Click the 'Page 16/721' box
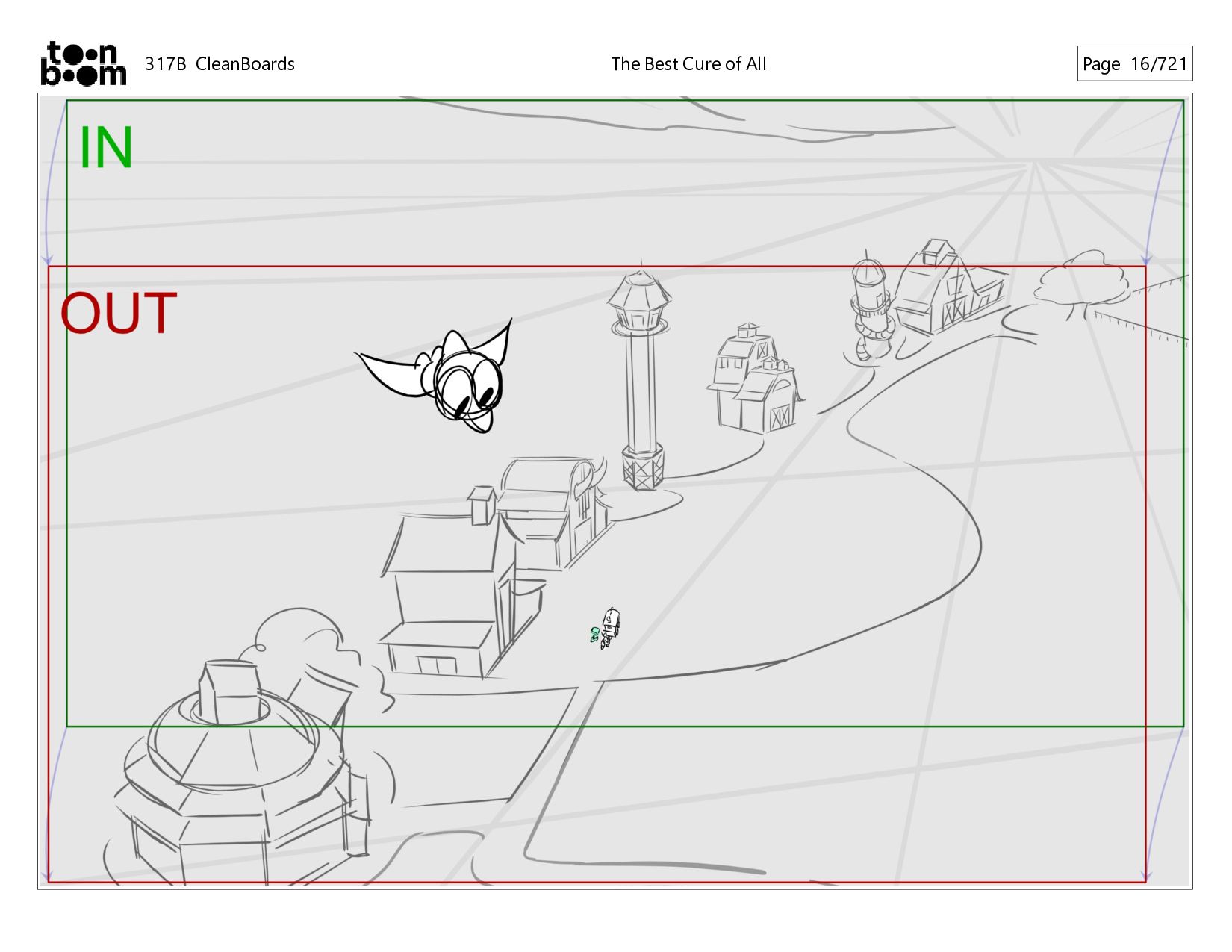The width and height of the screenshot is (1232, 952). (x=1134, y=63)
